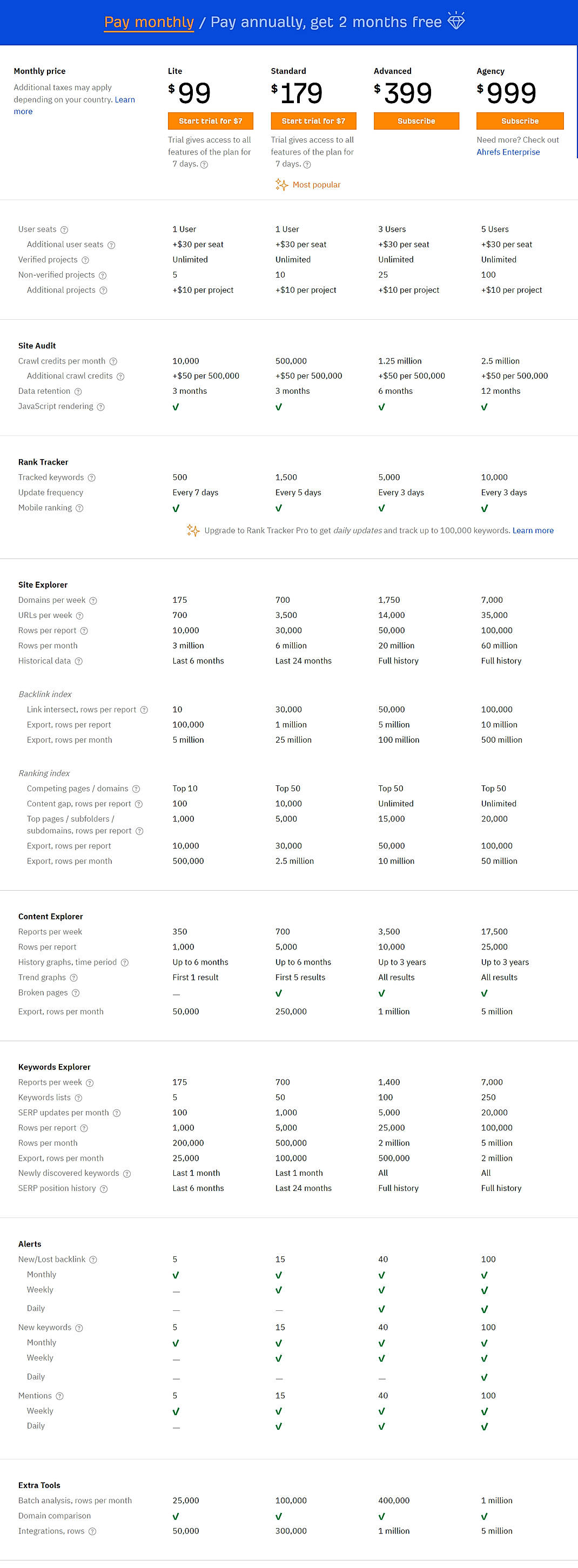Click the Alerts section heading

coord(30,1244)
